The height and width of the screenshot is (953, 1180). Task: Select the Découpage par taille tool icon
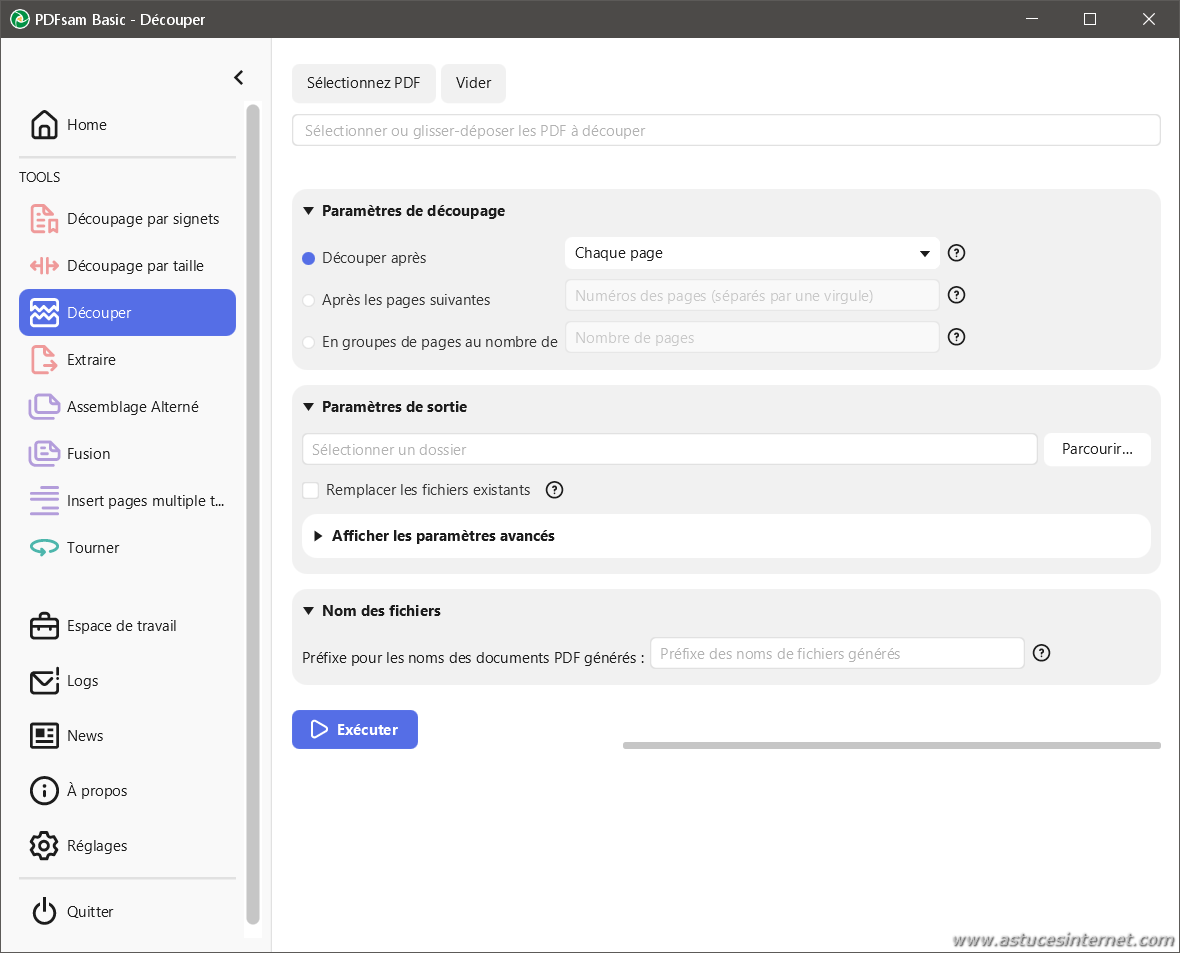[44, 266]
